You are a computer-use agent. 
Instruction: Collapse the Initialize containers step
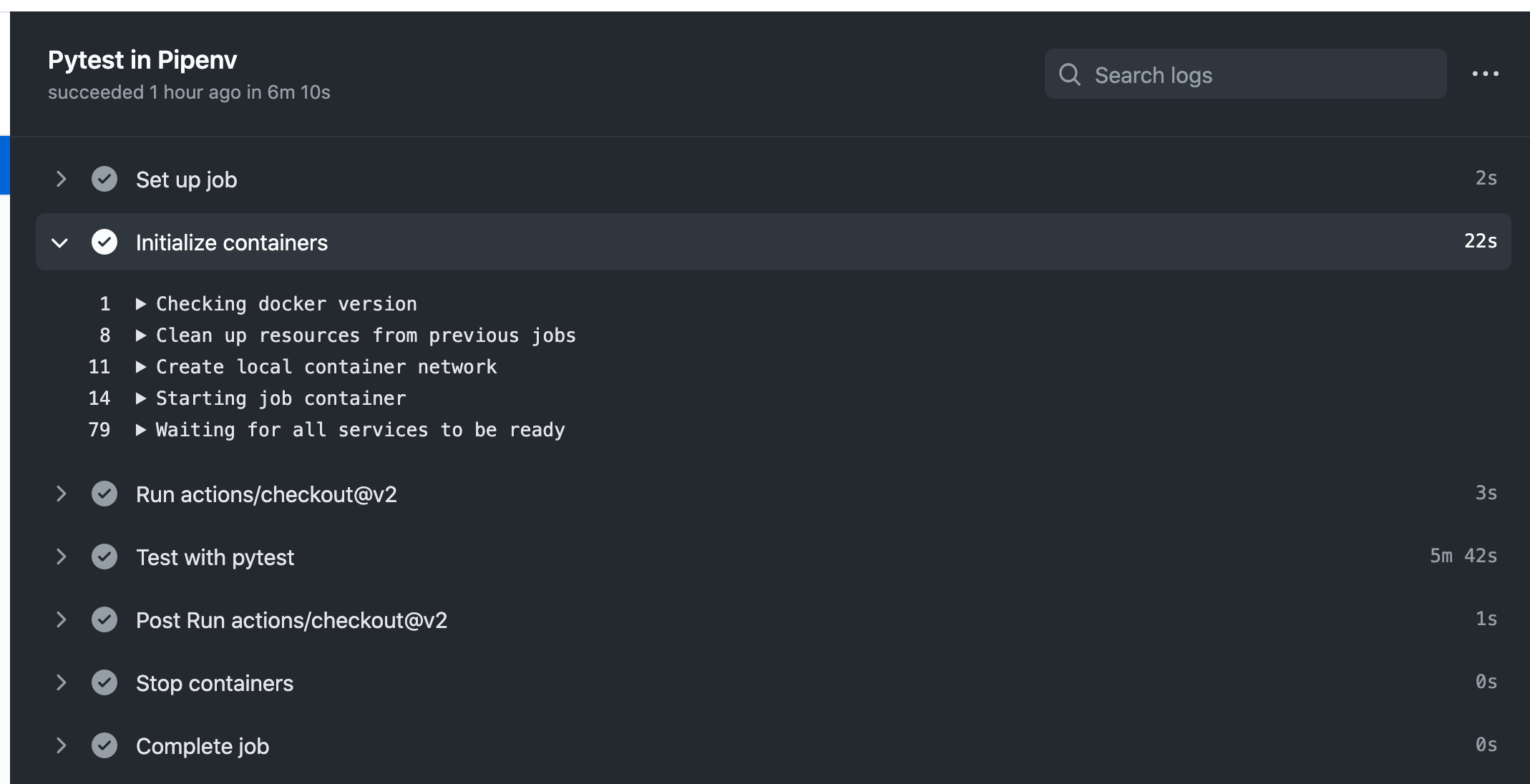(x=60, y=242)
